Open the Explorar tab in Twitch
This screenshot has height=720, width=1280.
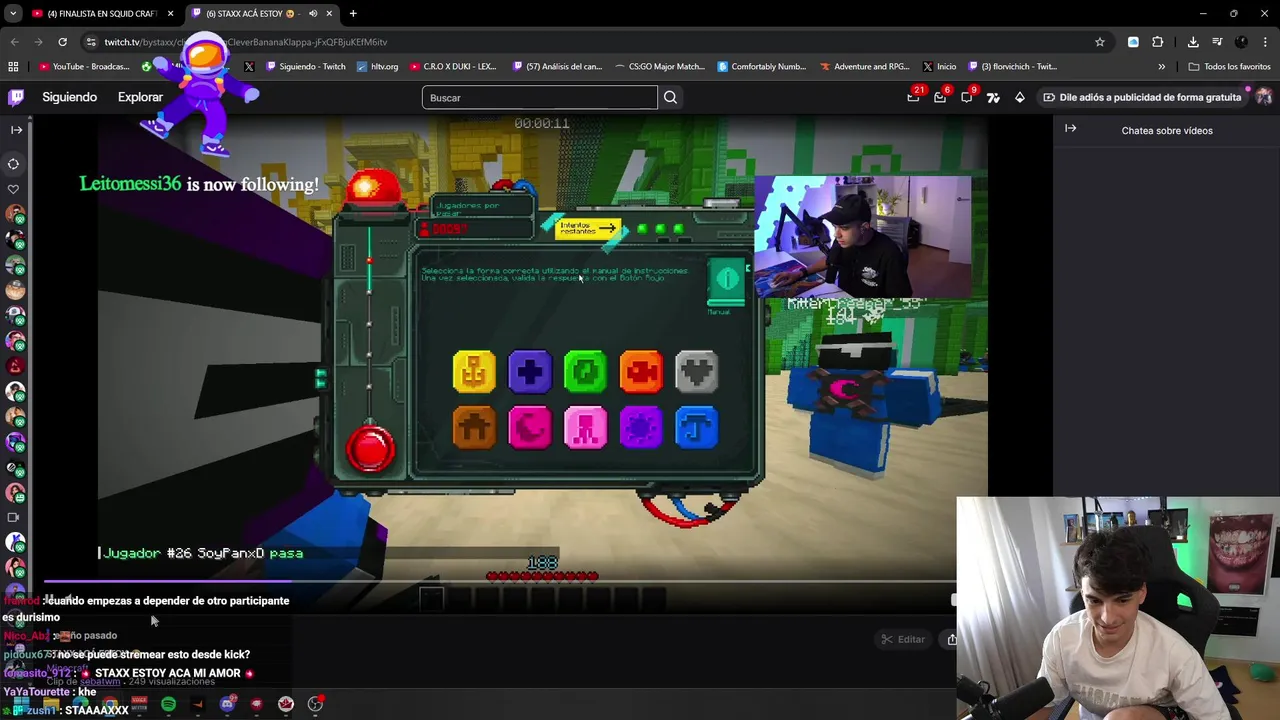pos(140,97)
